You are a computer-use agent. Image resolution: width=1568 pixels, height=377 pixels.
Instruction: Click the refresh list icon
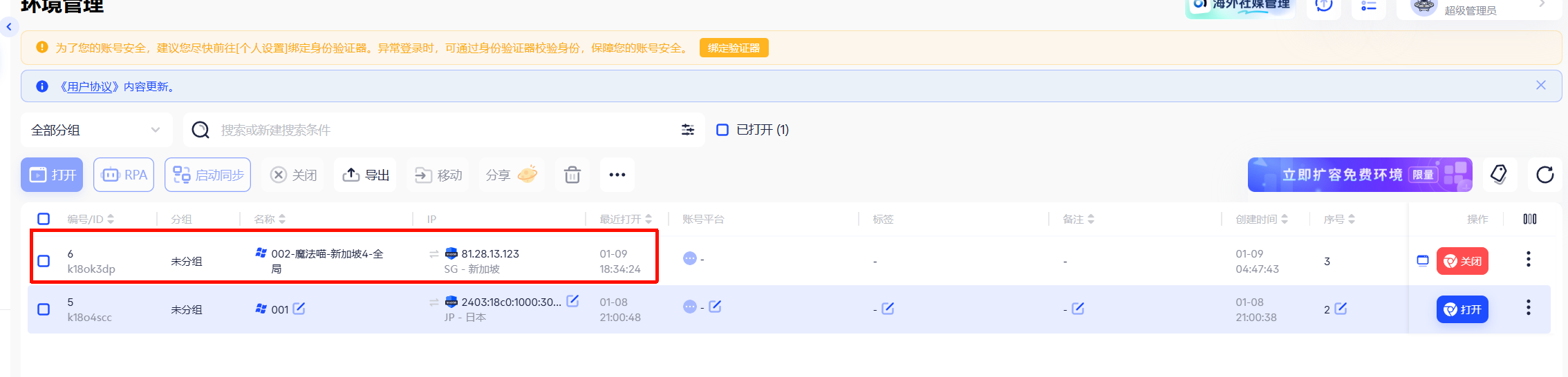[1544, 175]
